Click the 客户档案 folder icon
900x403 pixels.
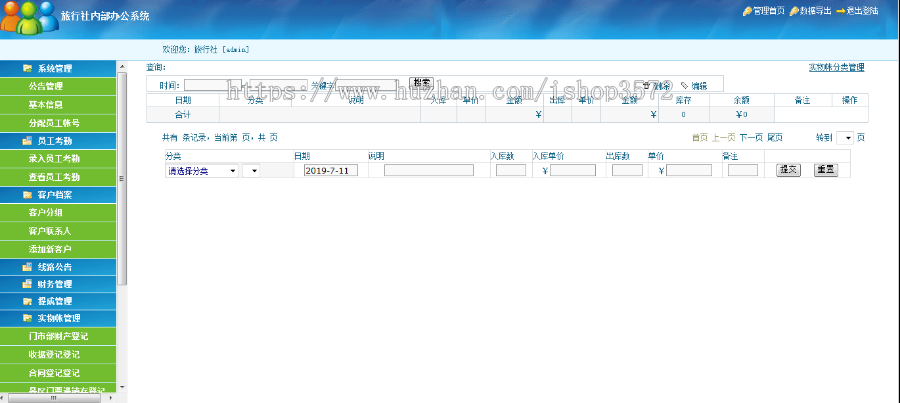point(27,195)
